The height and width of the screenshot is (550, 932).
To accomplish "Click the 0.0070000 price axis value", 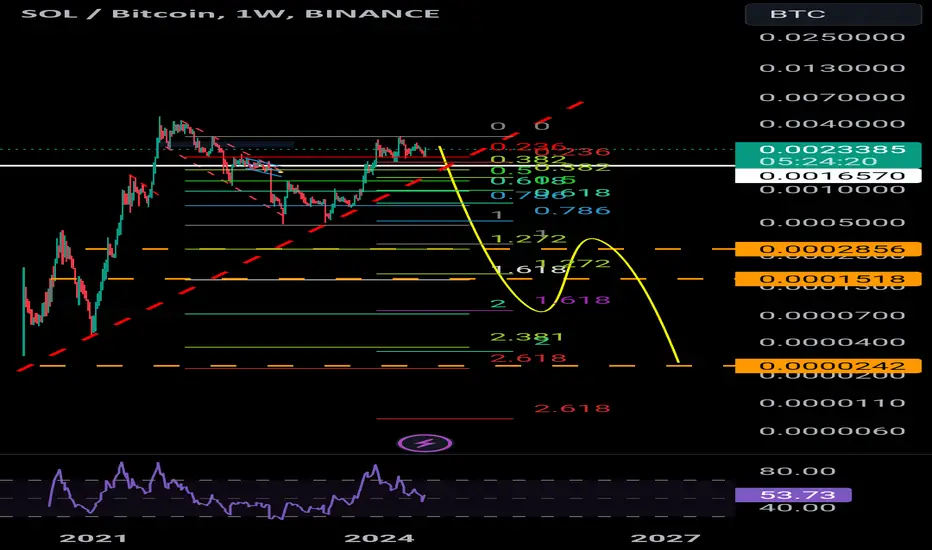I will pyautogui.click(x=832, y=97).
